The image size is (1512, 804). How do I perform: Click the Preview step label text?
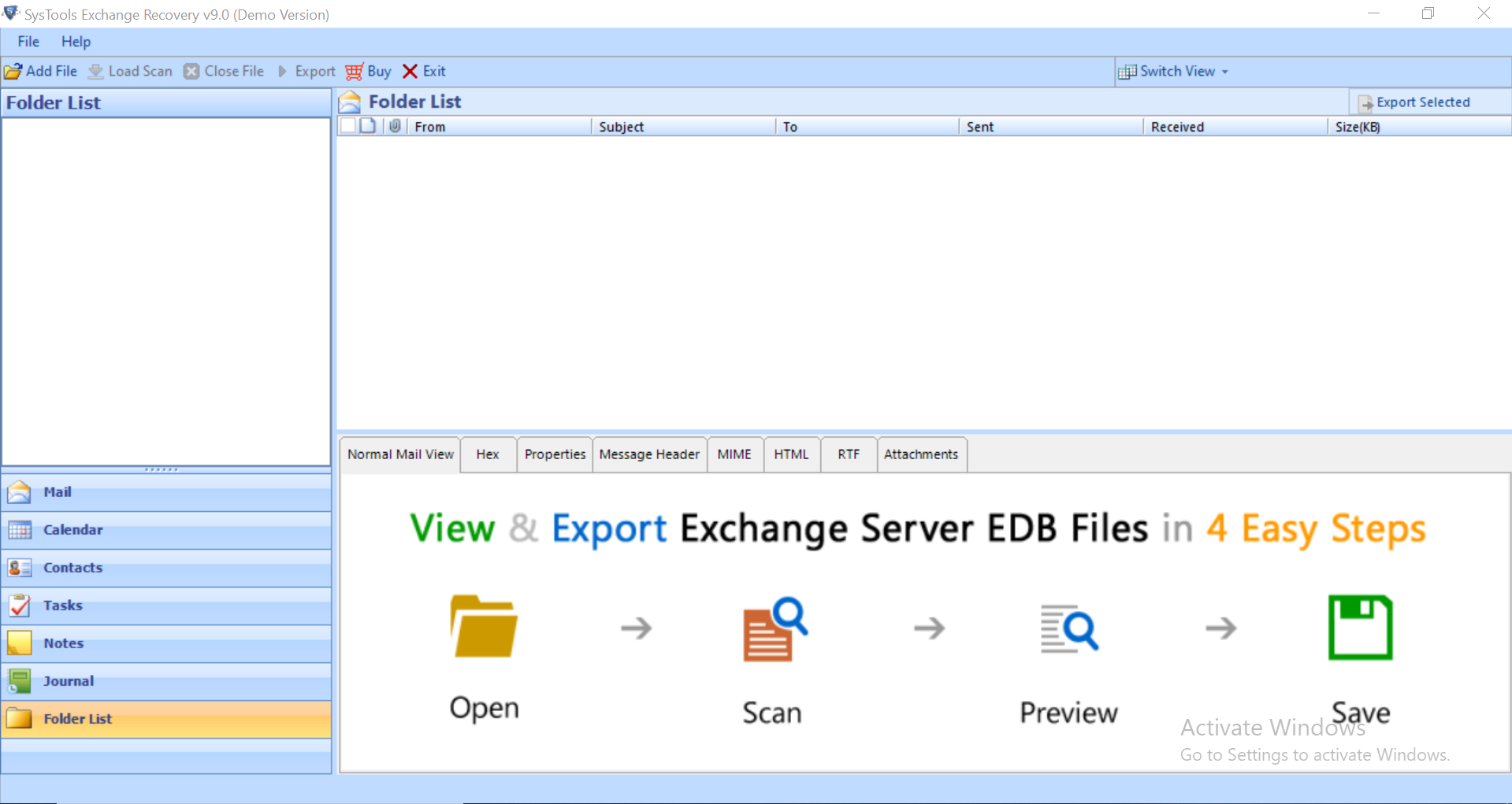[1068, 713]
